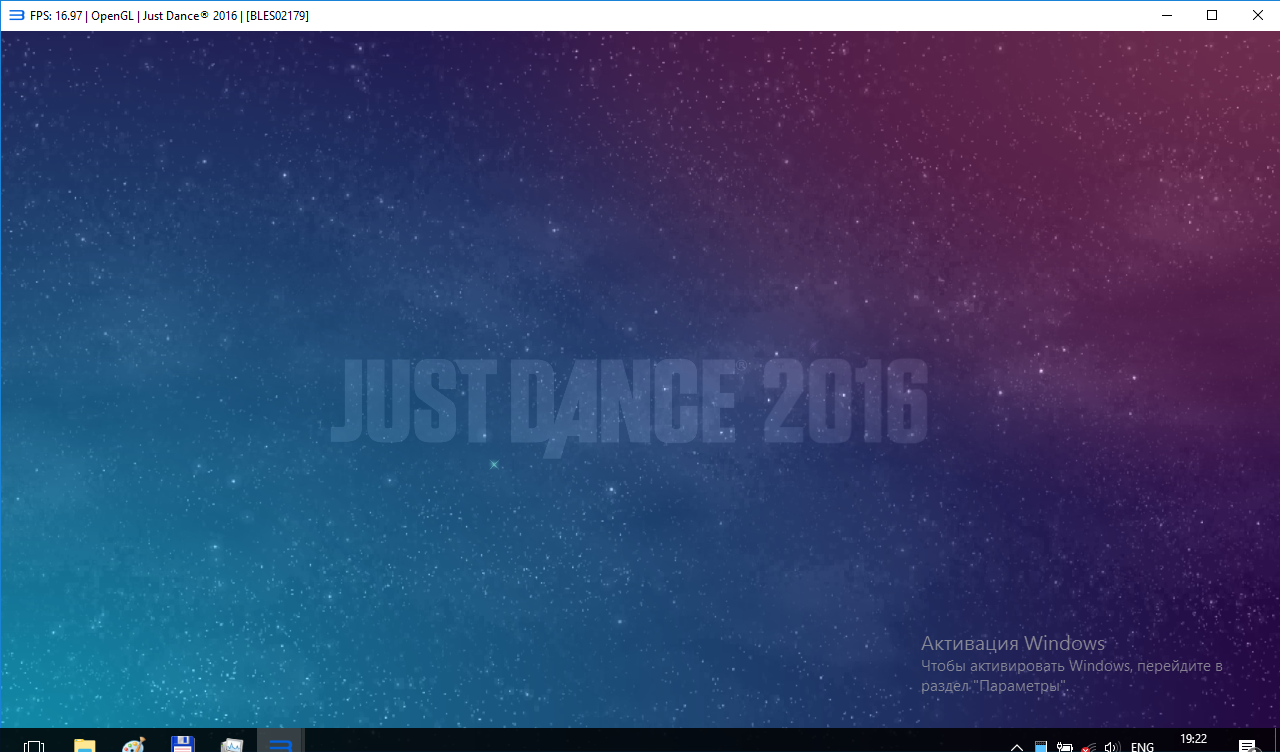Launch Paint from the taskbar palette icon
The width and height of the screenshot is (1280, 752).
coord(134,745)
